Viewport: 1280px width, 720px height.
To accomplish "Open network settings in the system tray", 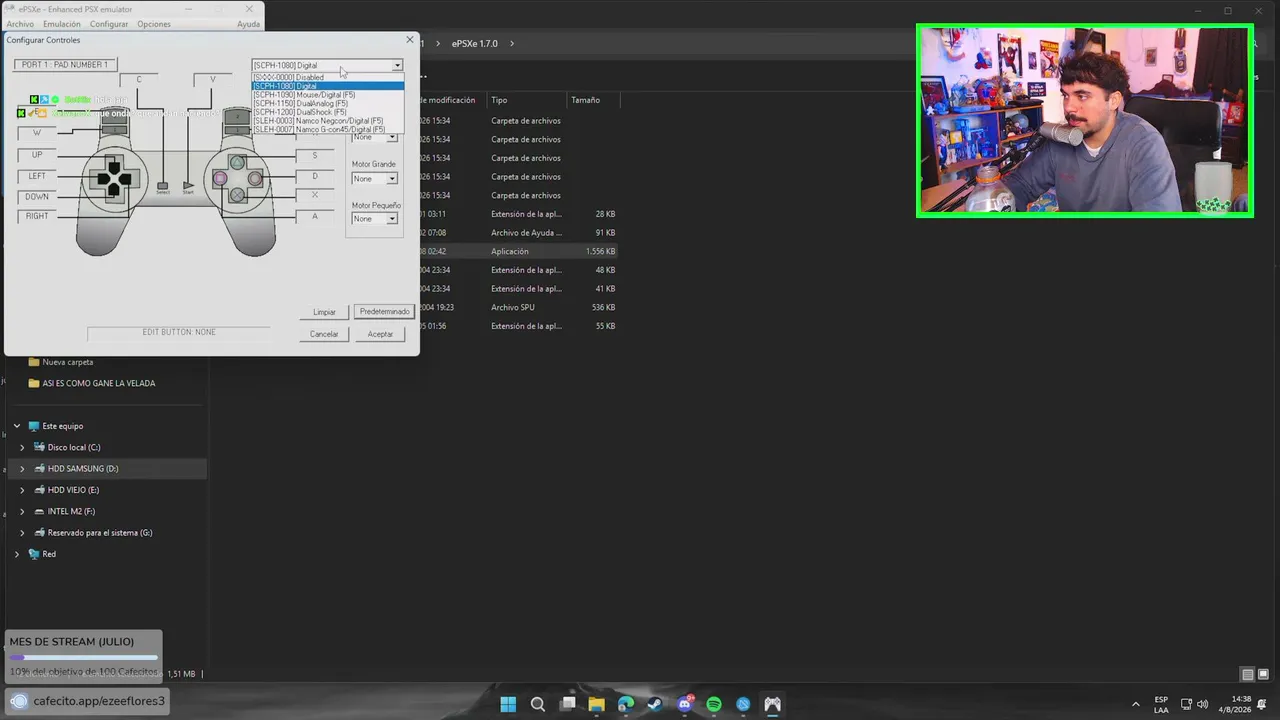I will [1187, 704].
